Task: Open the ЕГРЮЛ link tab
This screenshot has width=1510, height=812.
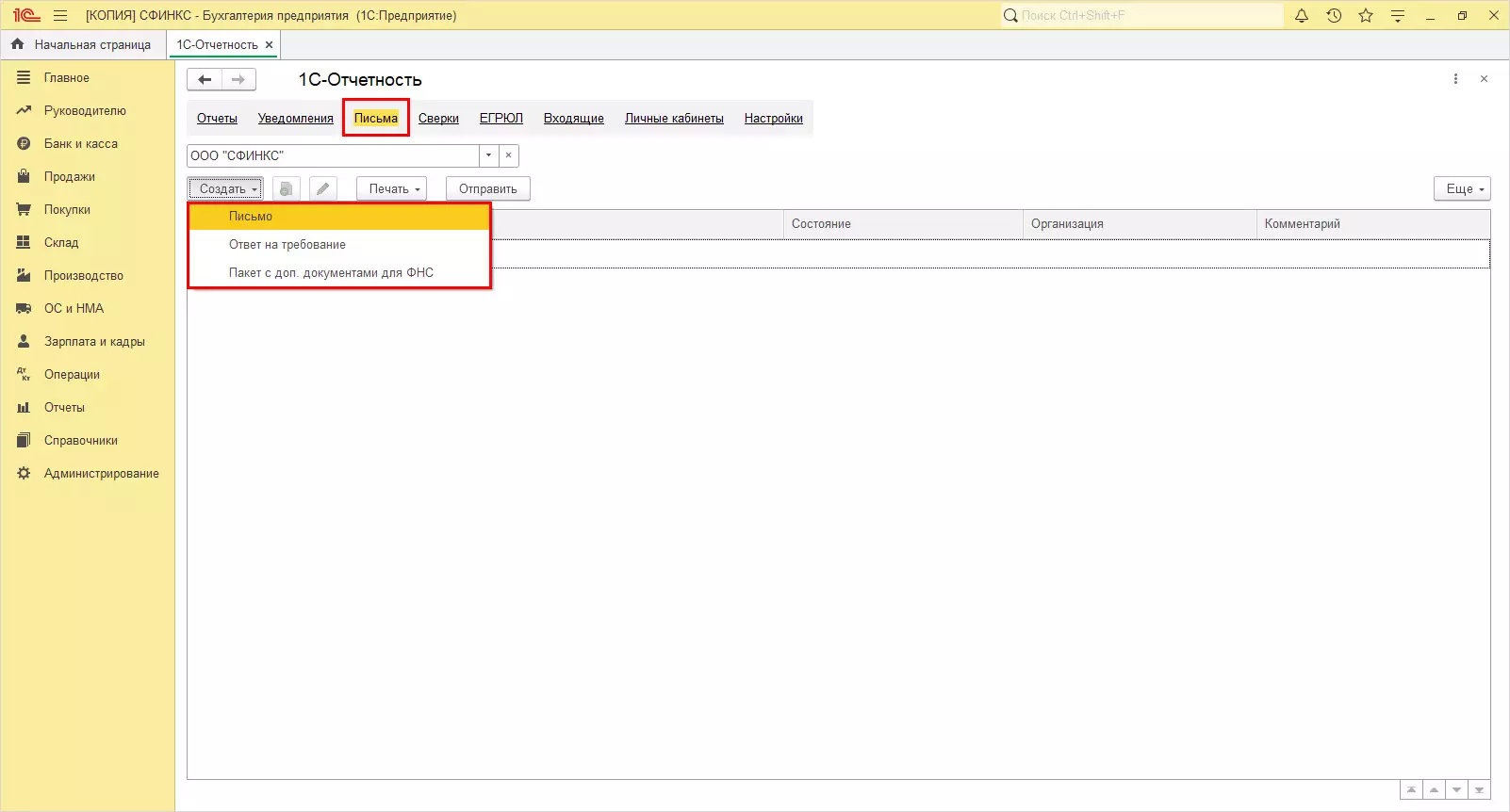Action: (501, 119)
